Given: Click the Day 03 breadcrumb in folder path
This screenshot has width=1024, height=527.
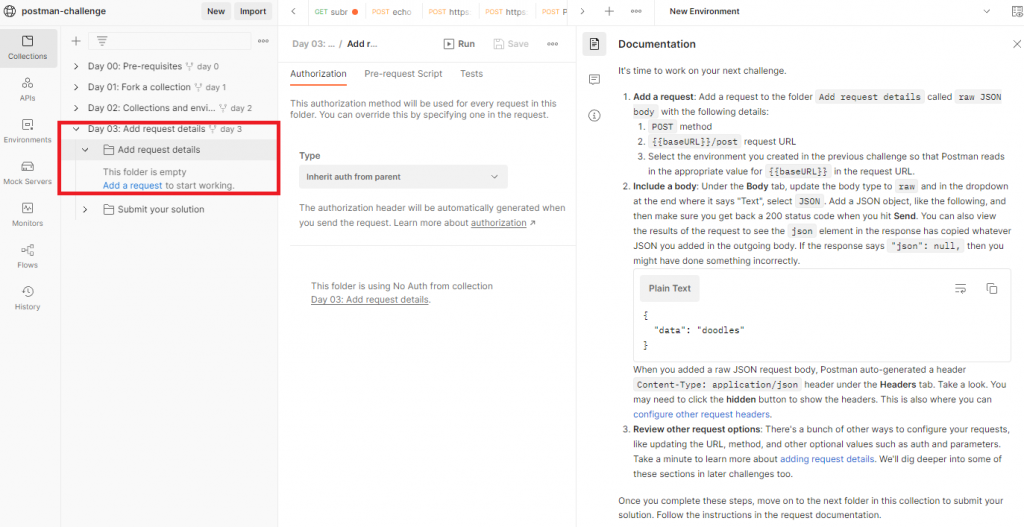Looking at the screenshot, I should click(x=313, y=44).
